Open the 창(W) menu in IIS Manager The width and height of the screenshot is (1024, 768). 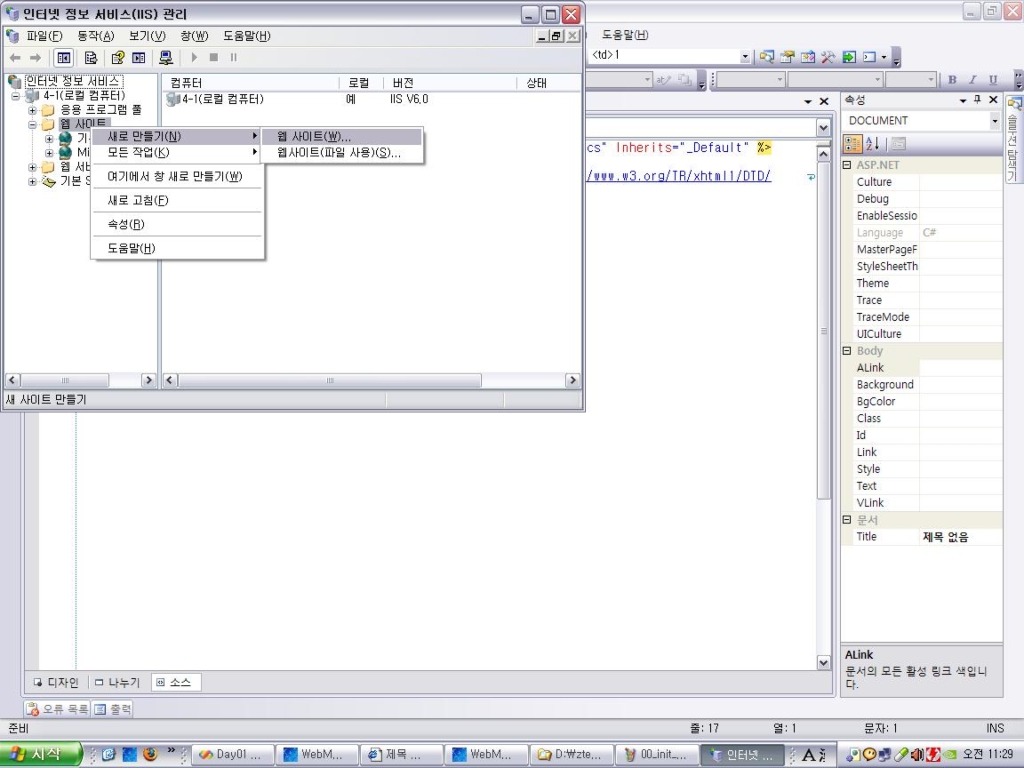(194, 36)
